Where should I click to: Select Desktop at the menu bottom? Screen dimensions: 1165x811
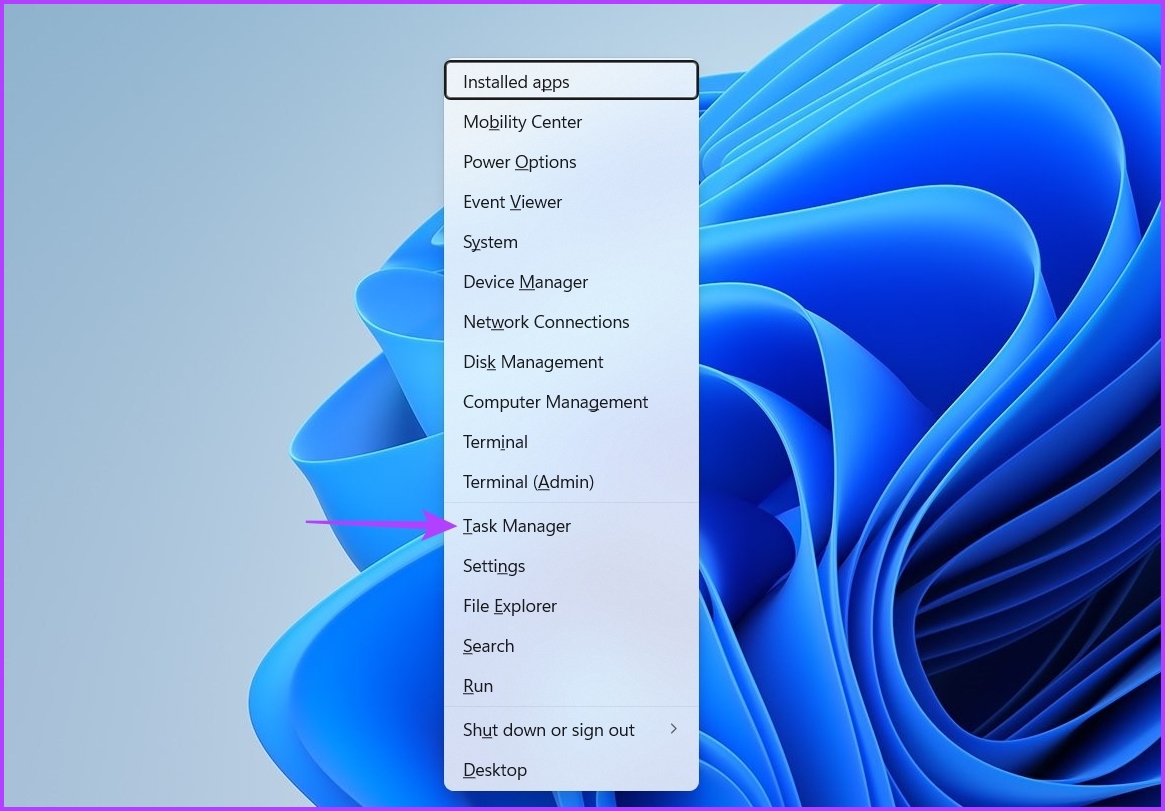[x=571, y=771]
